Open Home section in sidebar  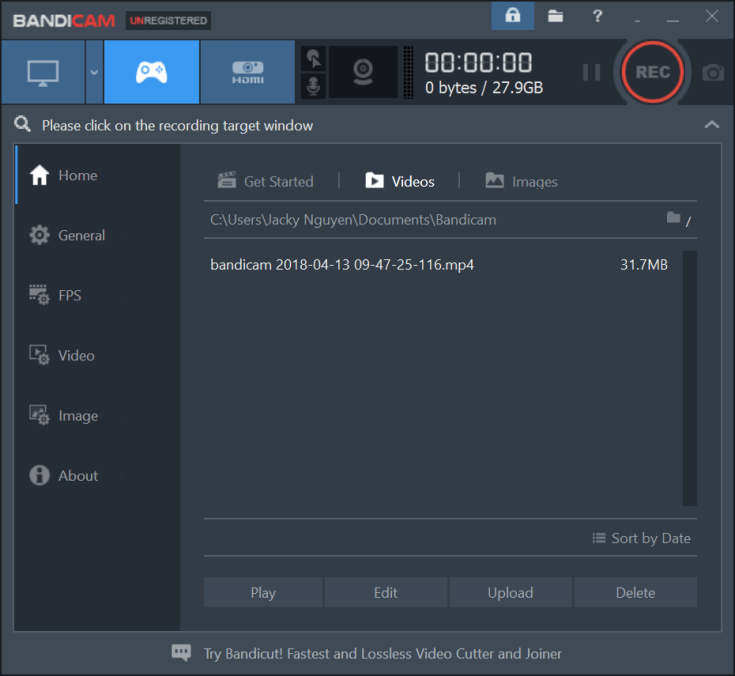click(97, 175)
